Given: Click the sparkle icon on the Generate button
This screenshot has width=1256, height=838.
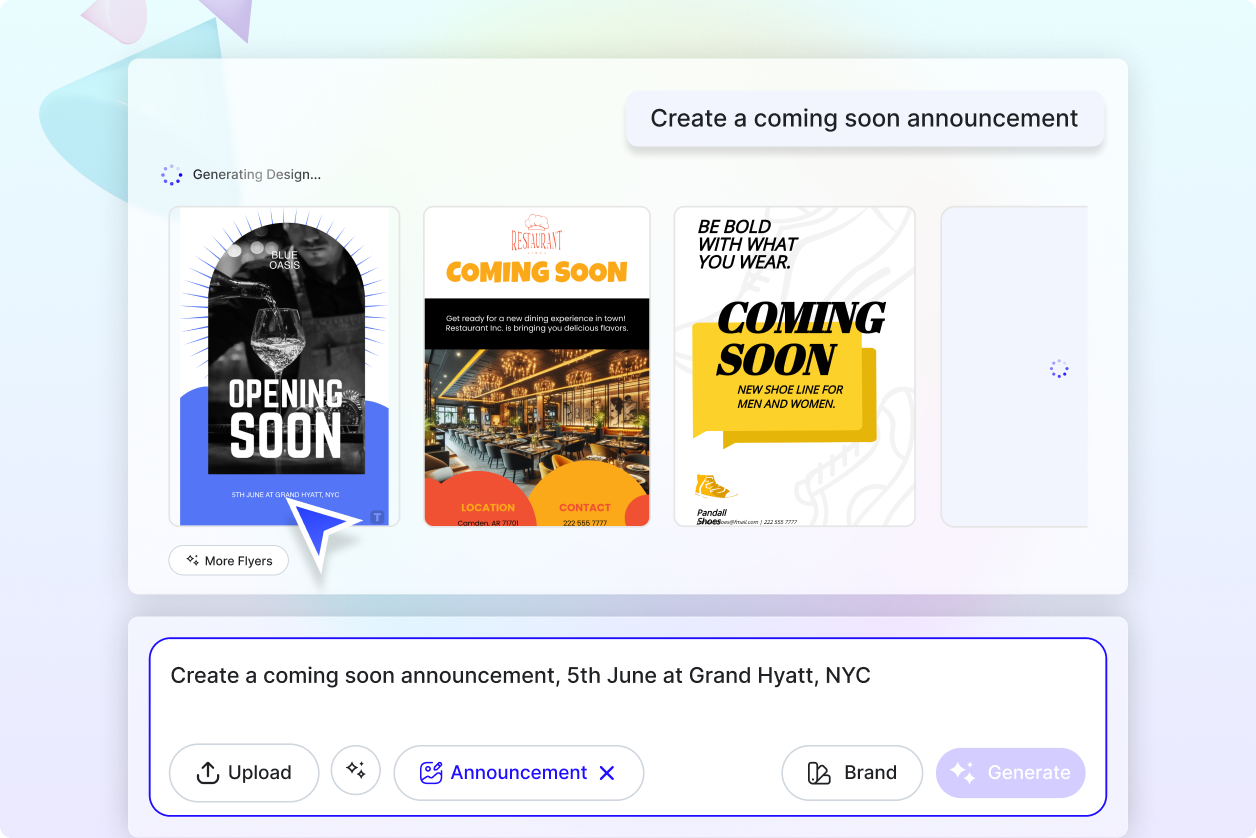Looking at the screenshot, I should [x=962, y=772].
